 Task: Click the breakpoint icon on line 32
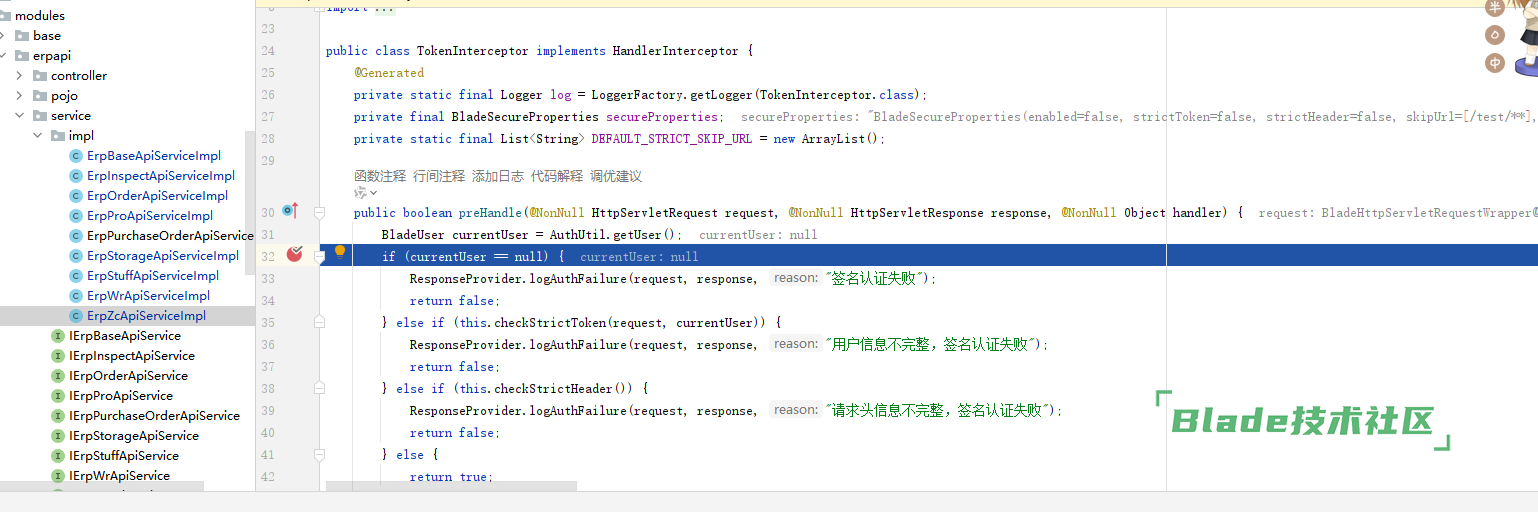(294, 254)
